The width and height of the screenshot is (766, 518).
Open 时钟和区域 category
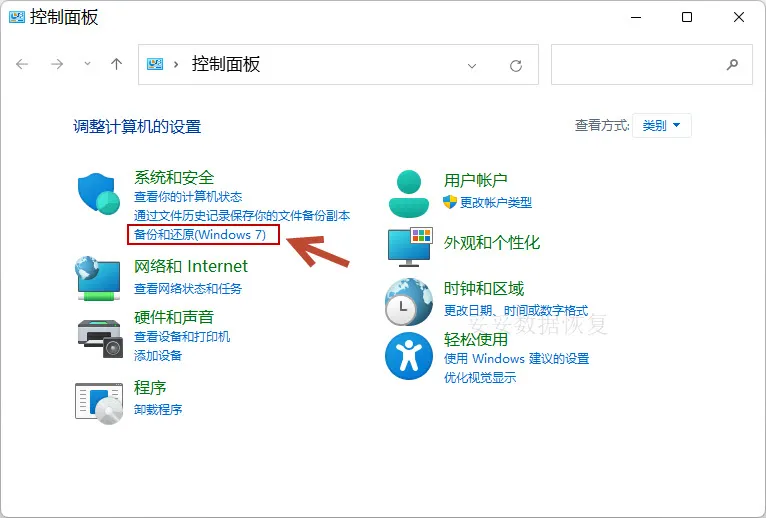(484, 288)
